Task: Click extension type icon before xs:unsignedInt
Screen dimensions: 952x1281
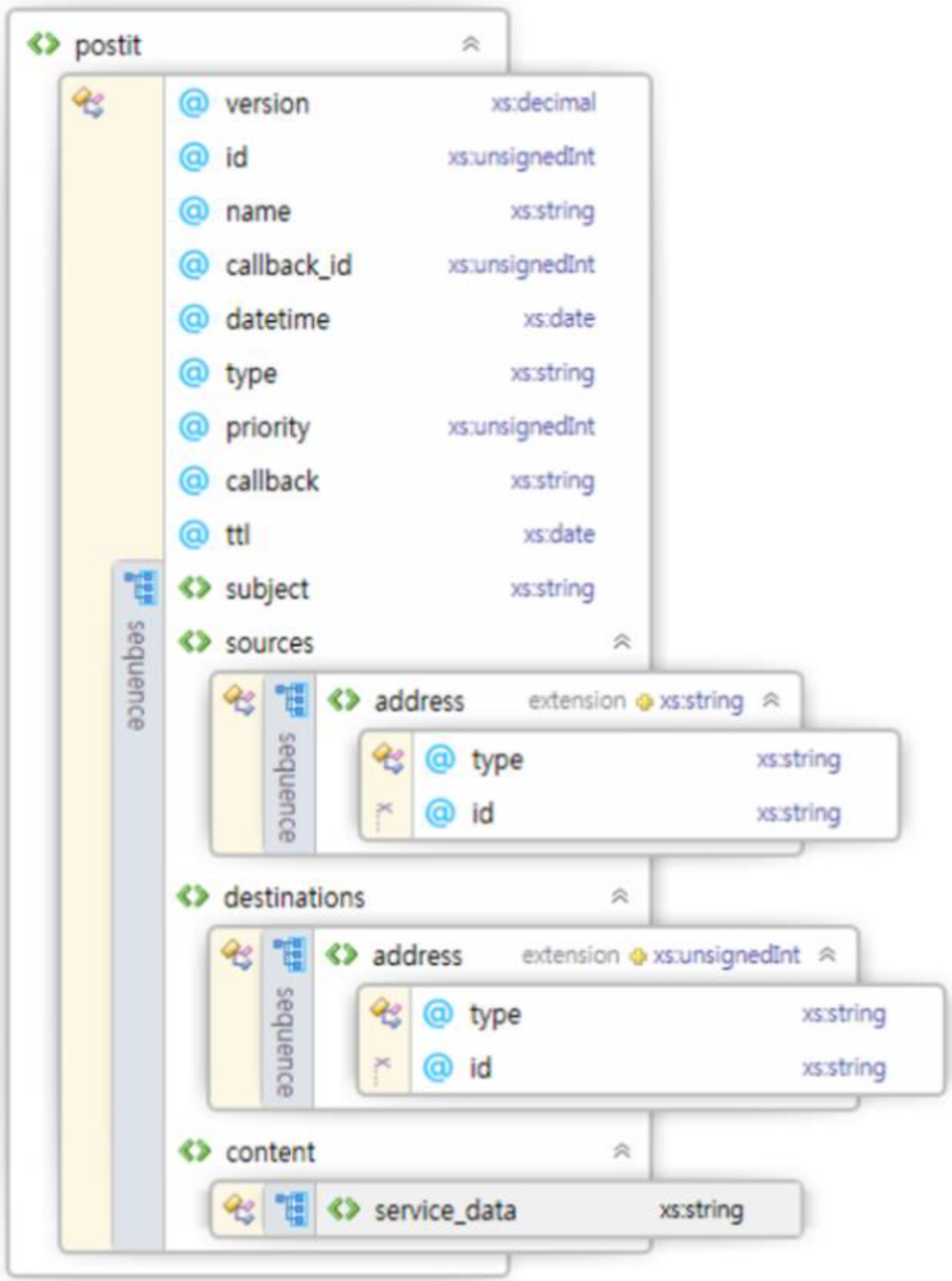Action: click(638, 957)
